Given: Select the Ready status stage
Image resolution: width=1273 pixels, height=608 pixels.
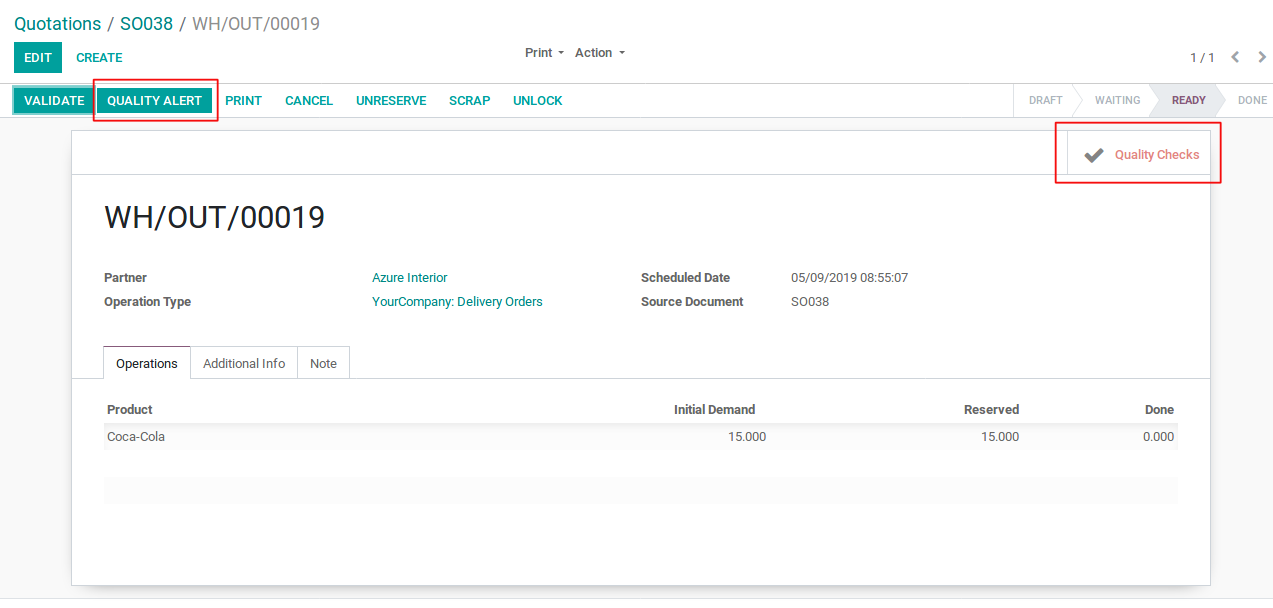Looking at the screenshot, I should pyautogui.click(x=1189, y=100).
